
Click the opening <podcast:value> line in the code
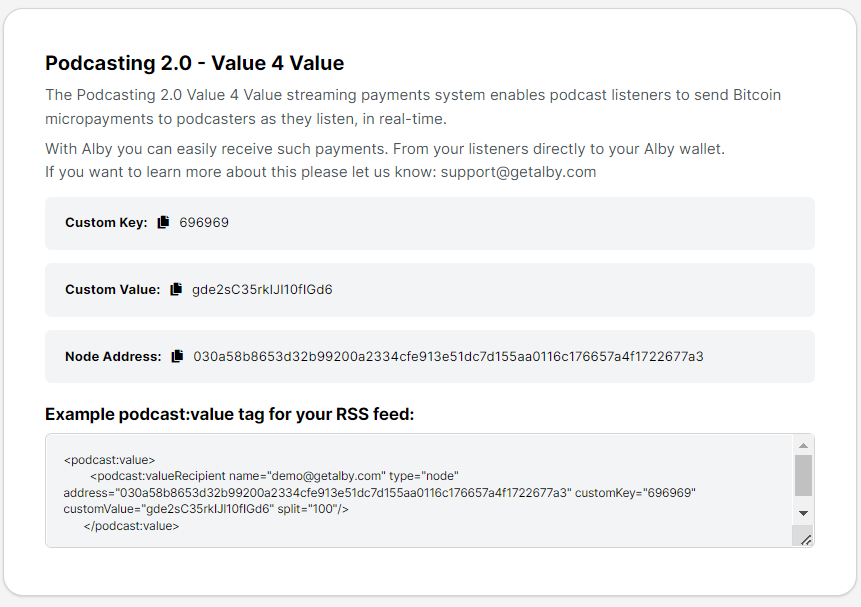tap(109, 460)
